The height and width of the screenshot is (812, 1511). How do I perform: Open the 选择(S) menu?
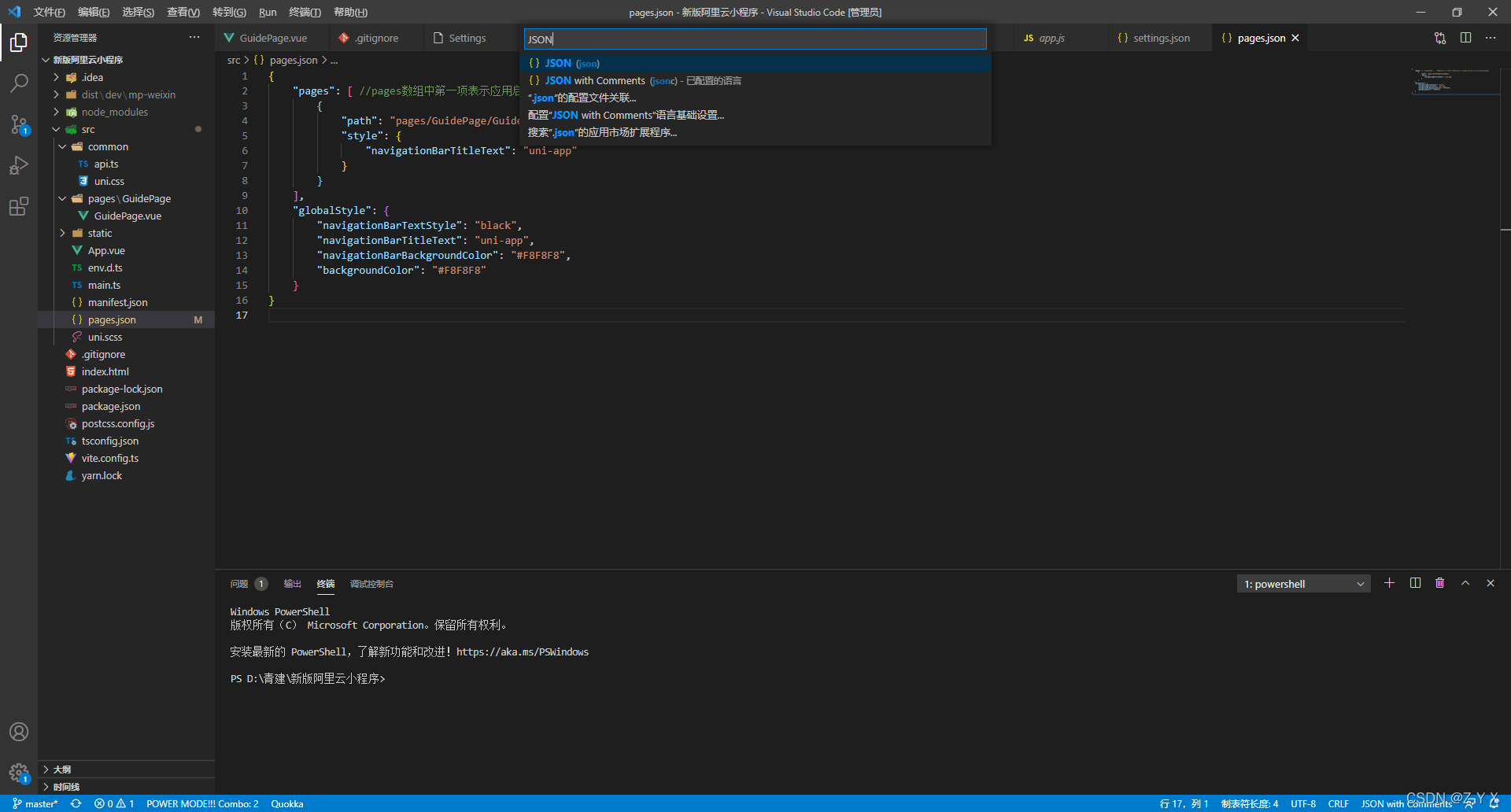pos(138,12)
